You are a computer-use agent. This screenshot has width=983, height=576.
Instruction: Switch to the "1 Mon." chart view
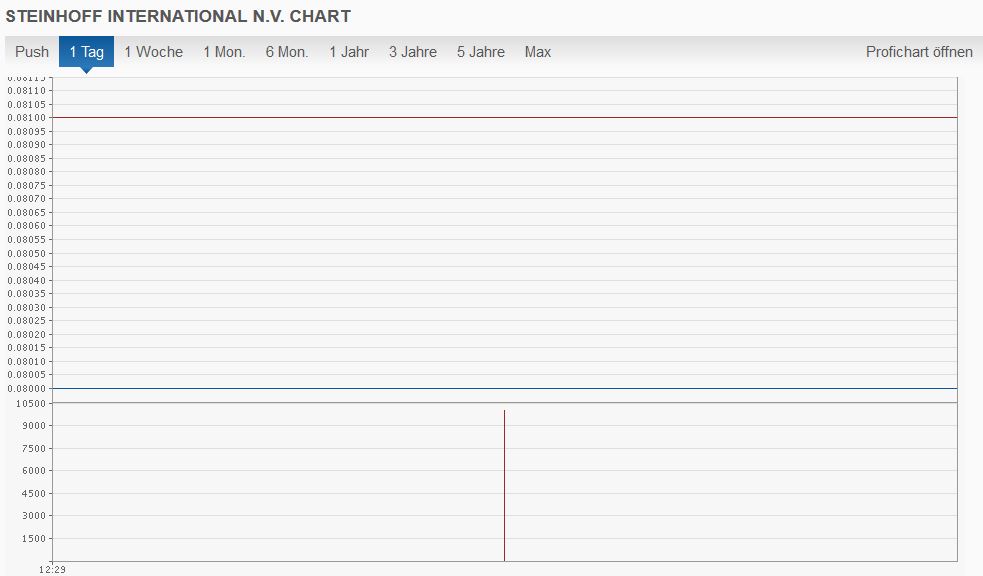(x=224, y=51)
